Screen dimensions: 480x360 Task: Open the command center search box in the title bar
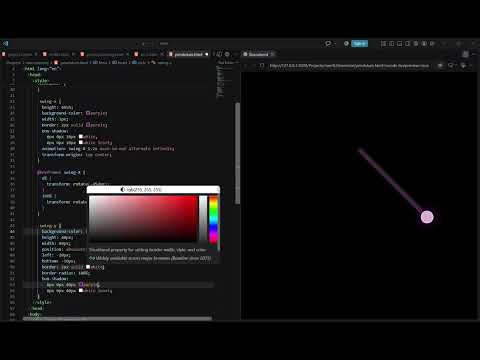click(x=163, y=43)
